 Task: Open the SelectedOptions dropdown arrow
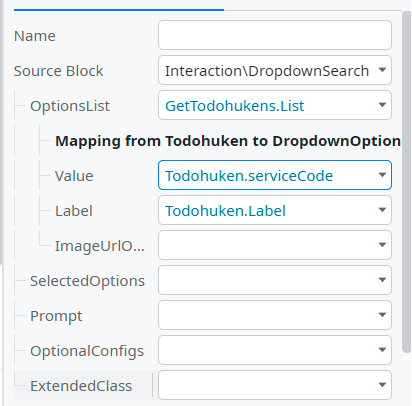pos(382,280)
